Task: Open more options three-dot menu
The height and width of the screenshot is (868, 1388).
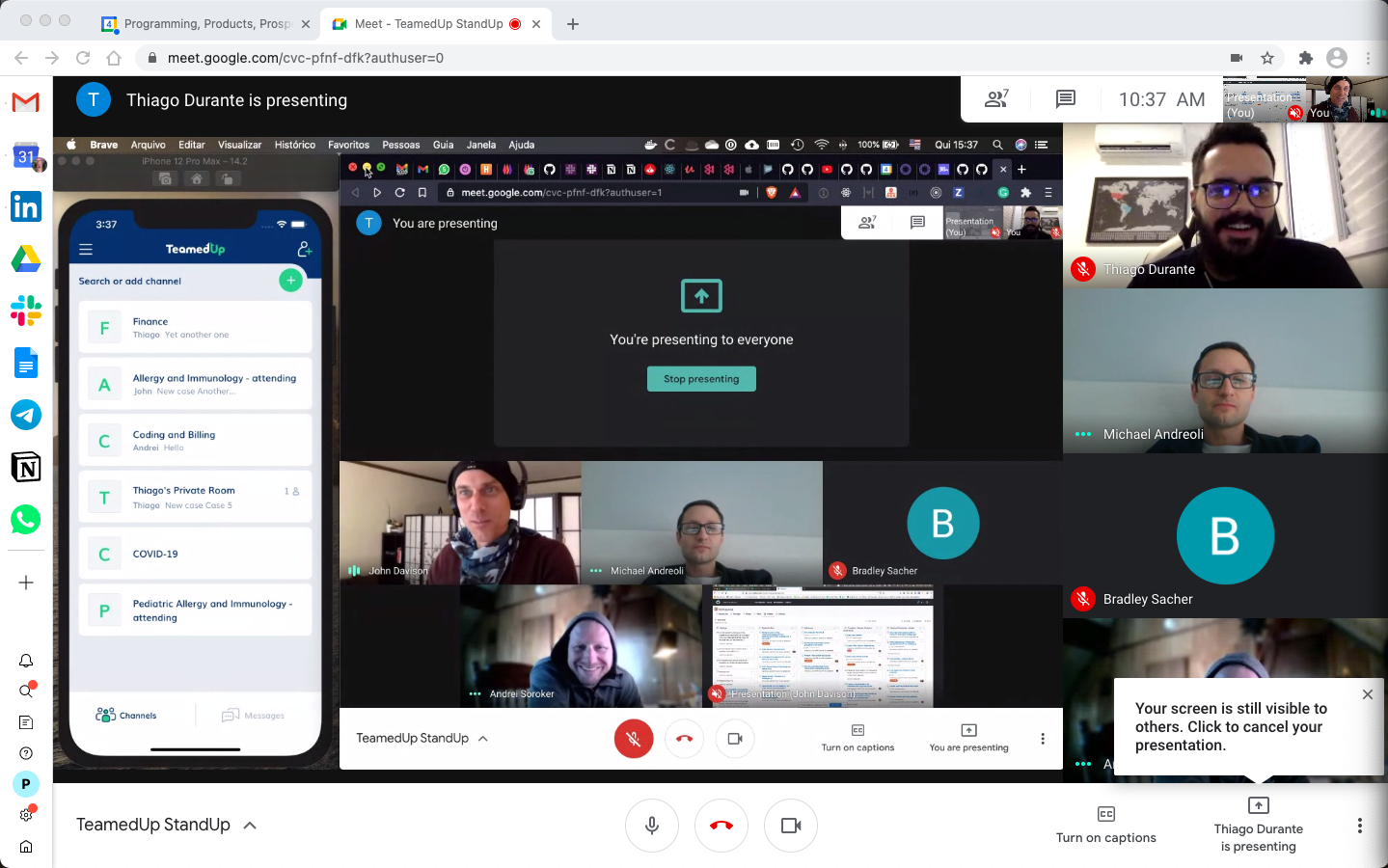Action: point(1359,826)
